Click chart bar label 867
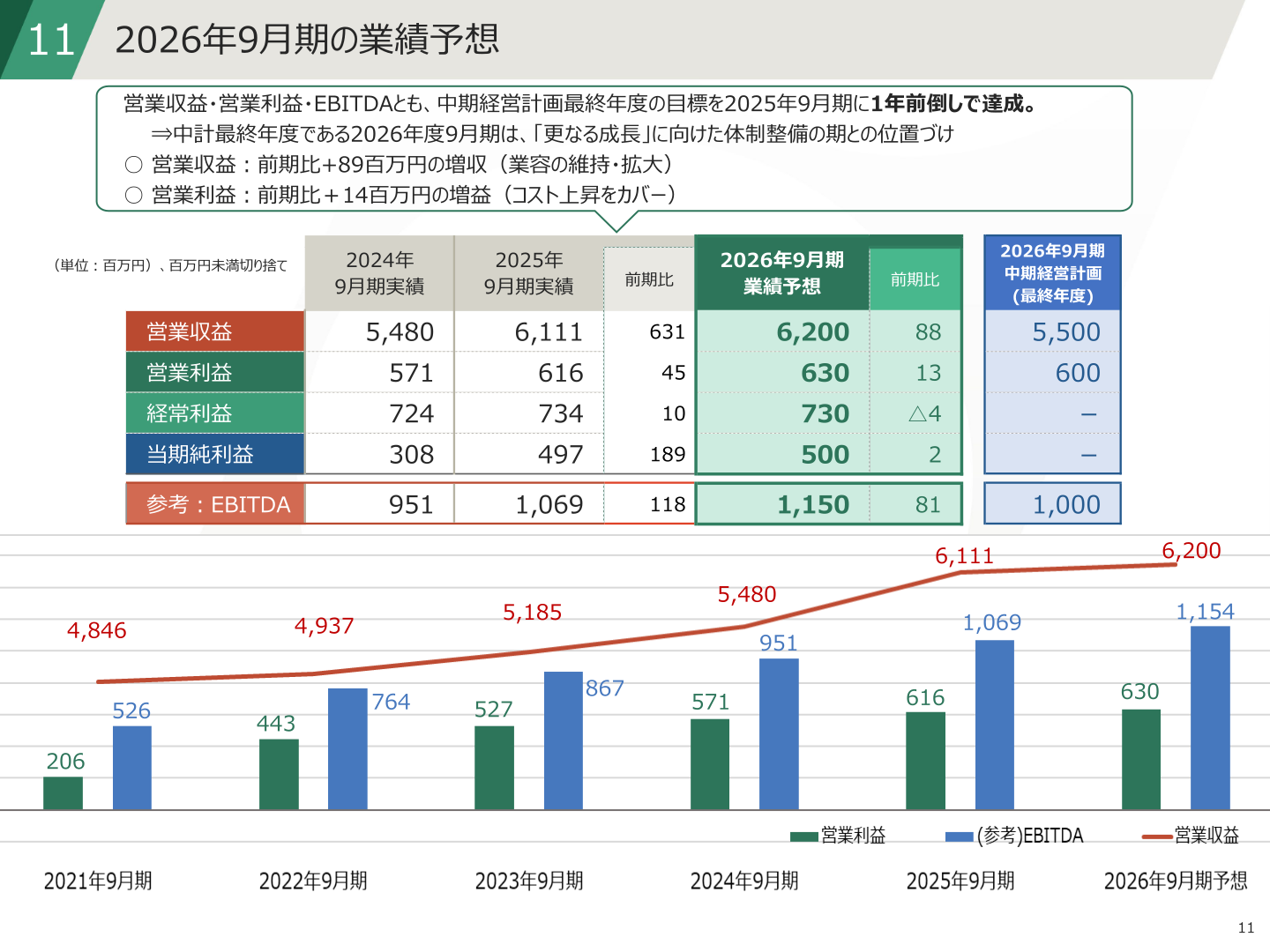 605,688
